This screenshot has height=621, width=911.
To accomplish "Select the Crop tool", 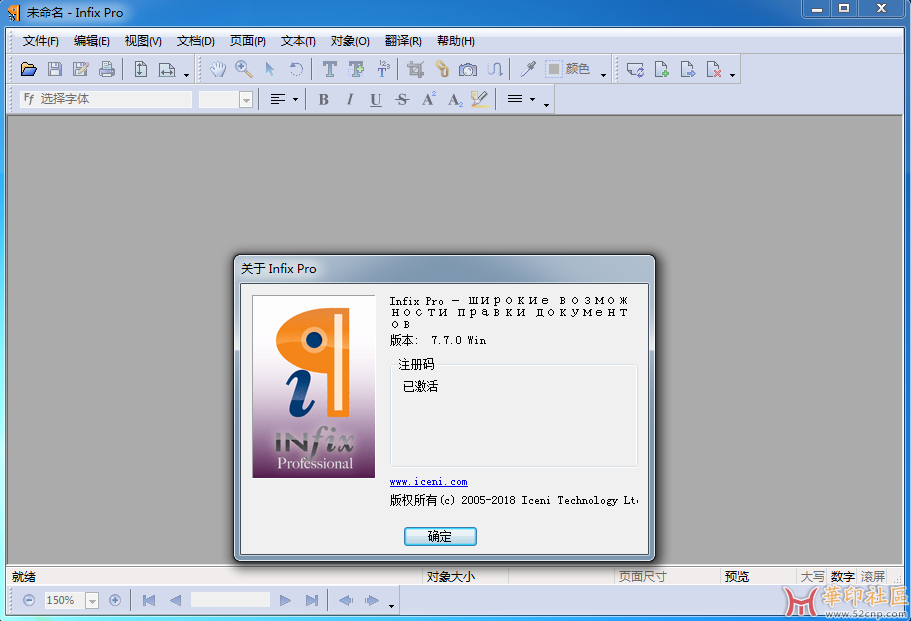I will tap(415, 70).
